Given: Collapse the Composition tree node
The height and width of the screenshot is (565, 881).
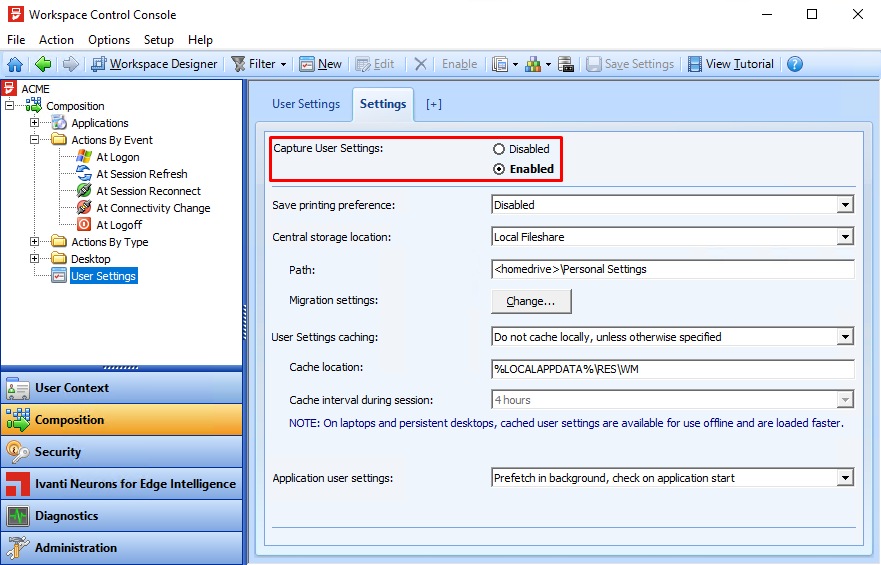Looking at the screenshot, I should (x=9, y=106).
